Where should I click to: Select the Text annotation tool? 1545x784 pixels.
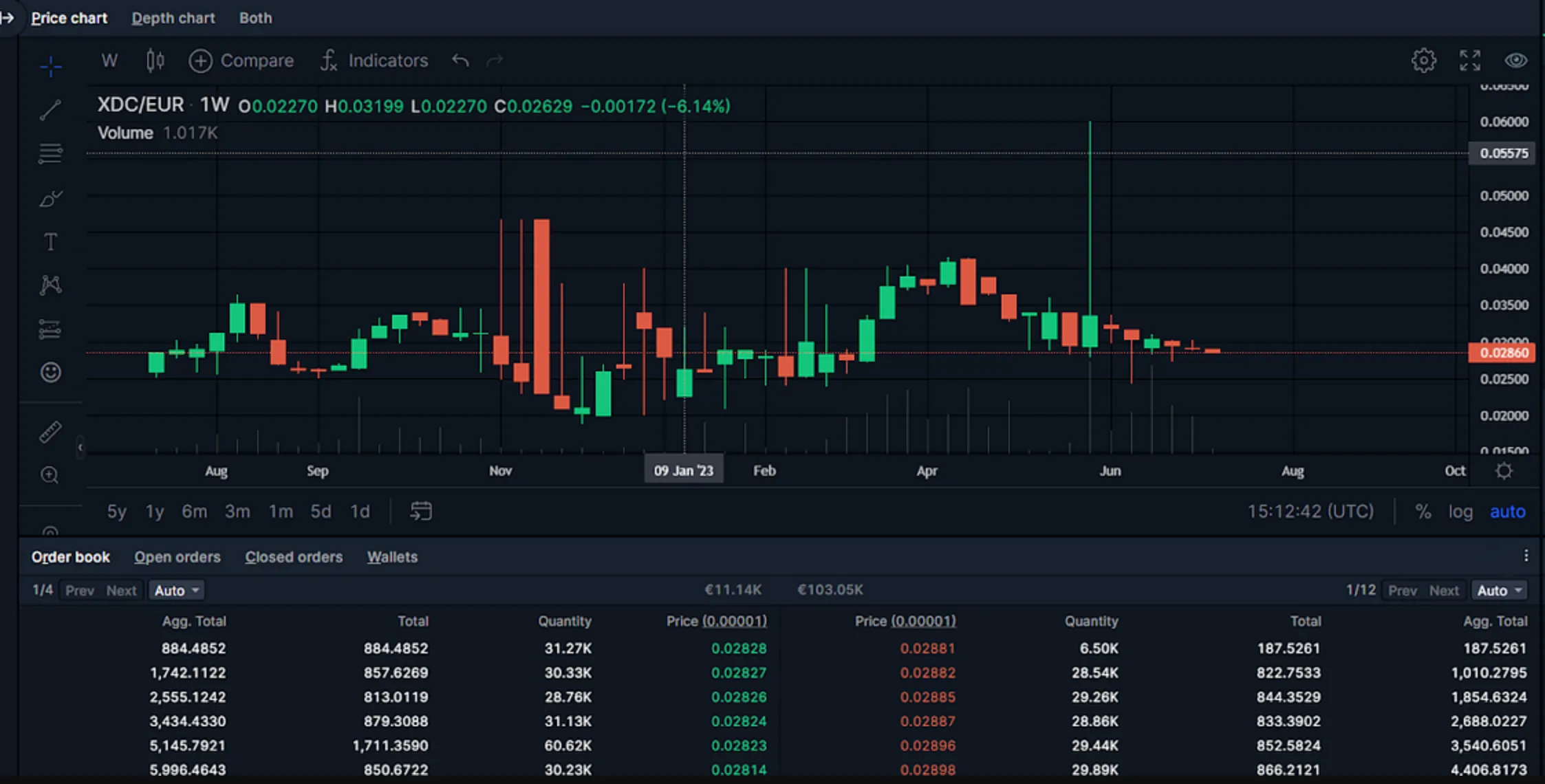tap(50, 242)
